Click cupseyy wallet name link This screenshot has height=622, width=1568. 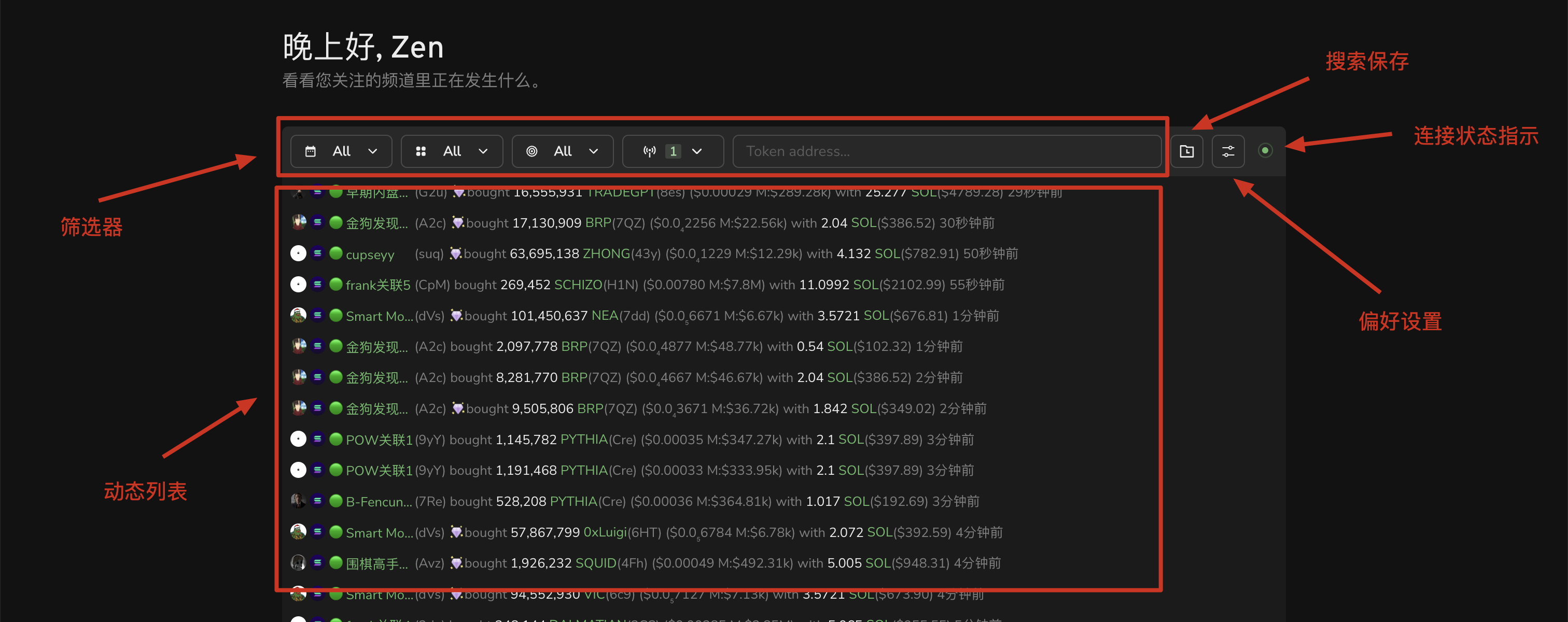click(x=370, y=255)
